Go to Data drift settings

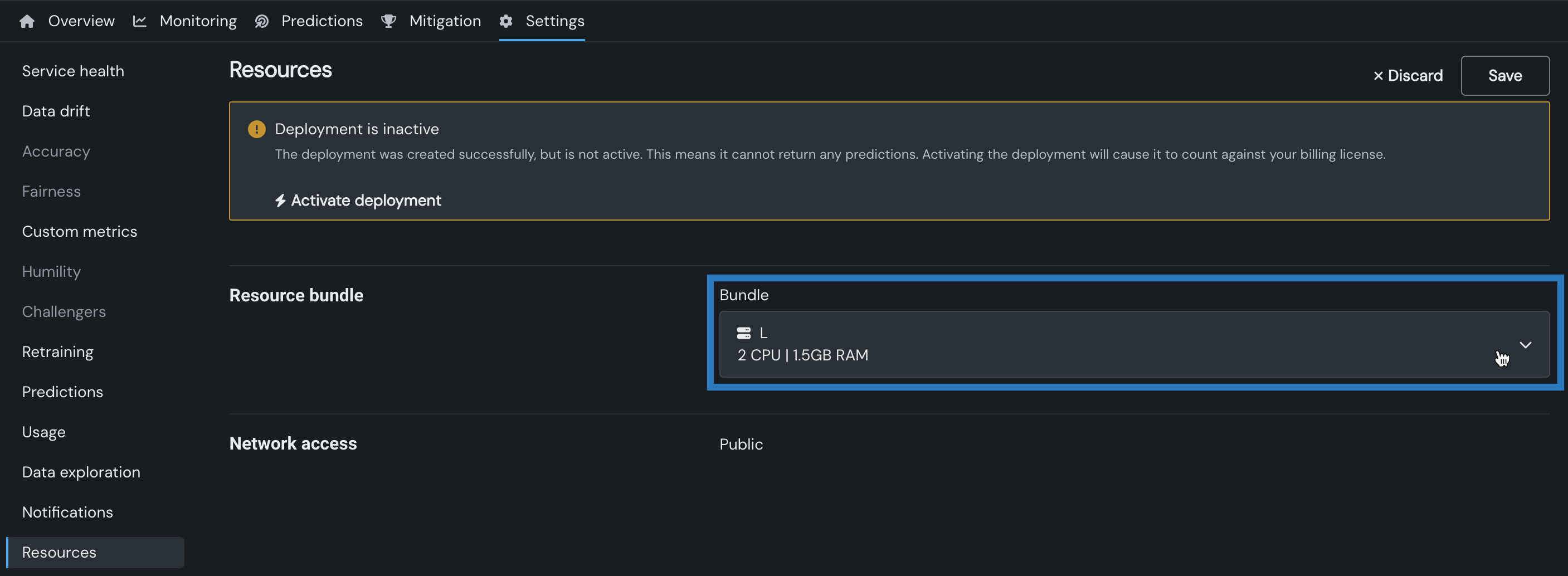coord(56,111)
